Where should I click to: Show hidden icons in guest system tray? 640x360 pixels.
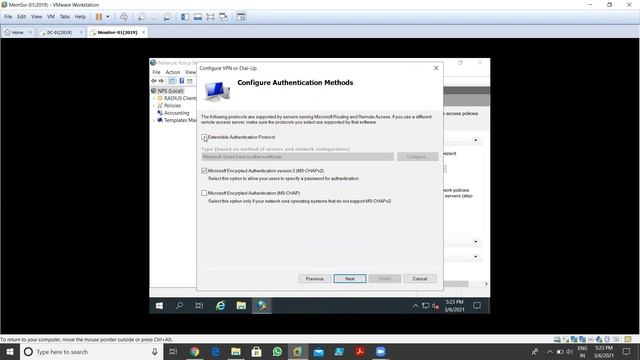tap(415, 305)
